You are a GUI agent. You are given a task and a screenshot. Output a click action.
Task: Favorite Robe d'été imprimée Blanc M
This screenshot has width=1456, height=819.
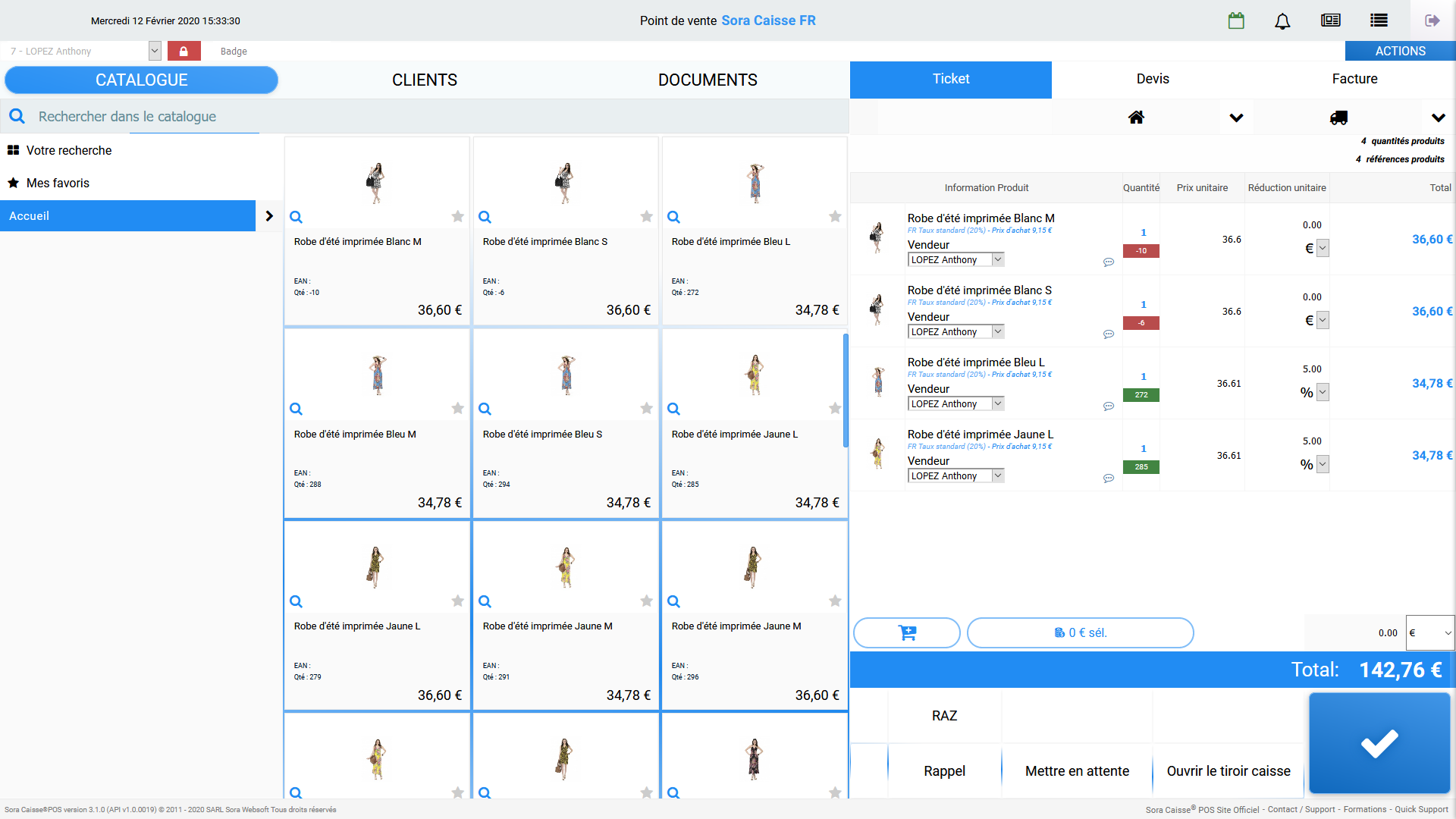[457, 217]
